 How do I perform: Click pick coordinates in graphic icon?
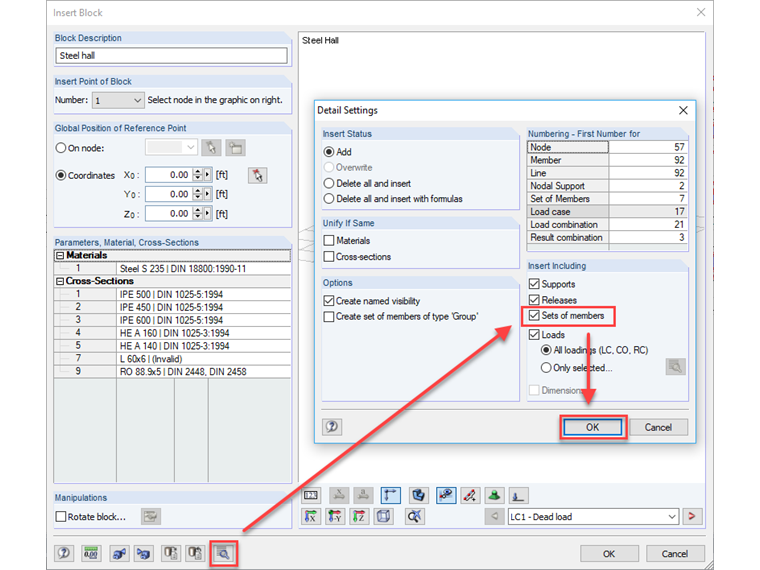pos(257,175)
